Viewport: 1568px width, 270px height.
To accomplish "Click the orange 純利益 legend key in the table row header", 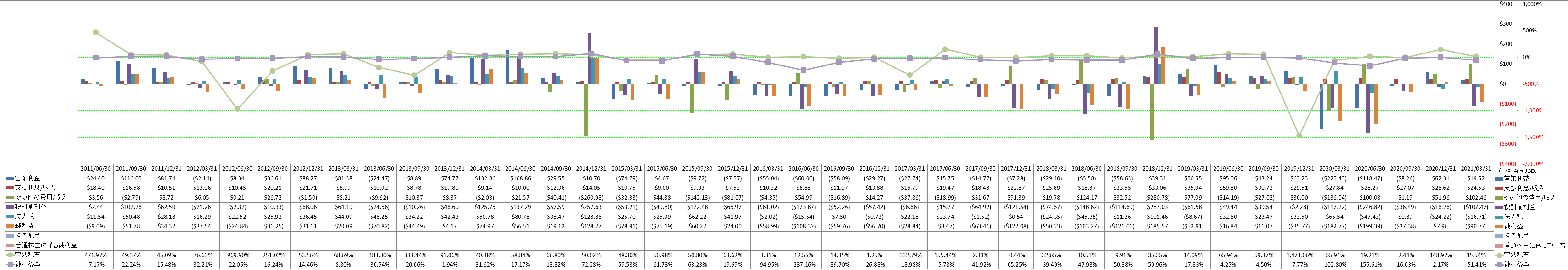I will (x=10, y=226).
